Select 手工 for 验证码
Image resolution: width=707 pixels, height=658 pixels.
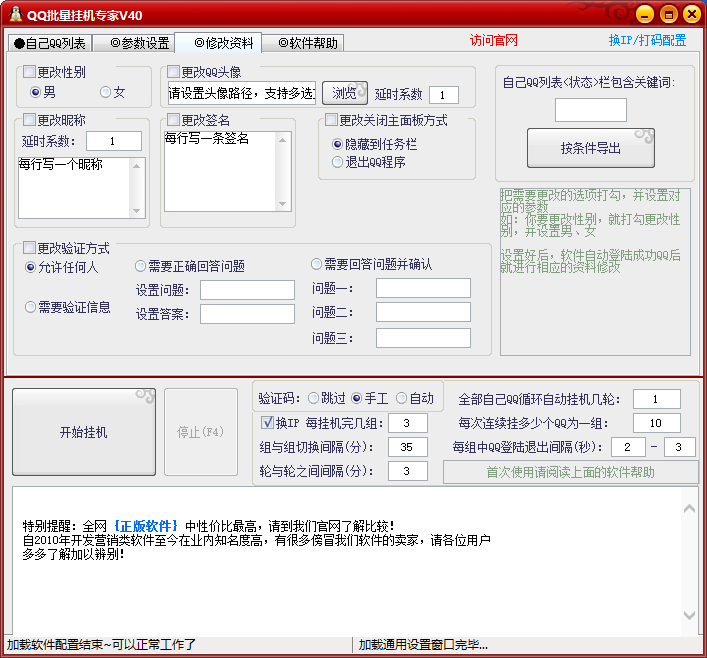[x=356, y=398]
